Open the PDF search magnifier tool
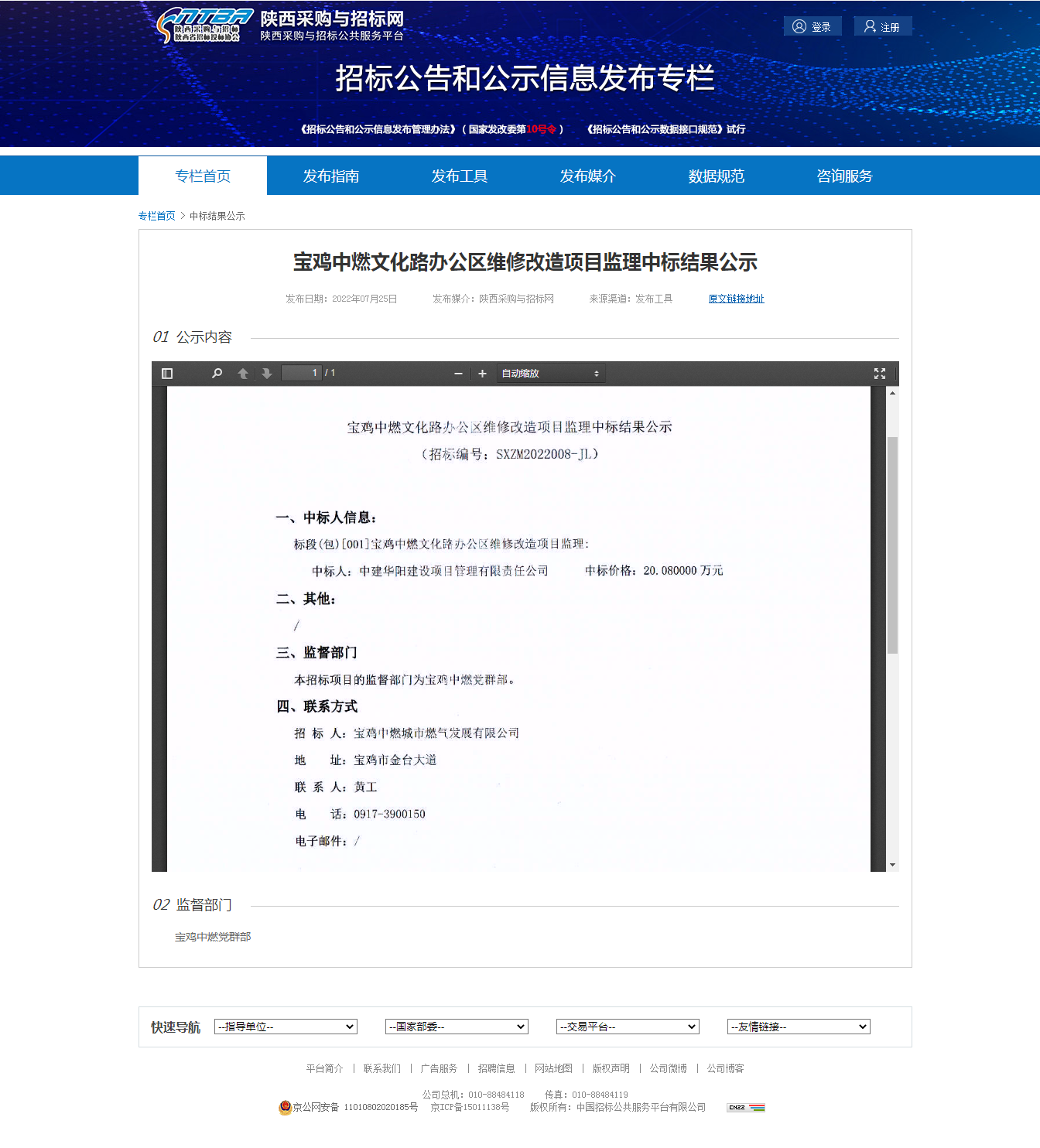Image resolution: width=1040 pixels, height=1148 pixels. (217, 374)
